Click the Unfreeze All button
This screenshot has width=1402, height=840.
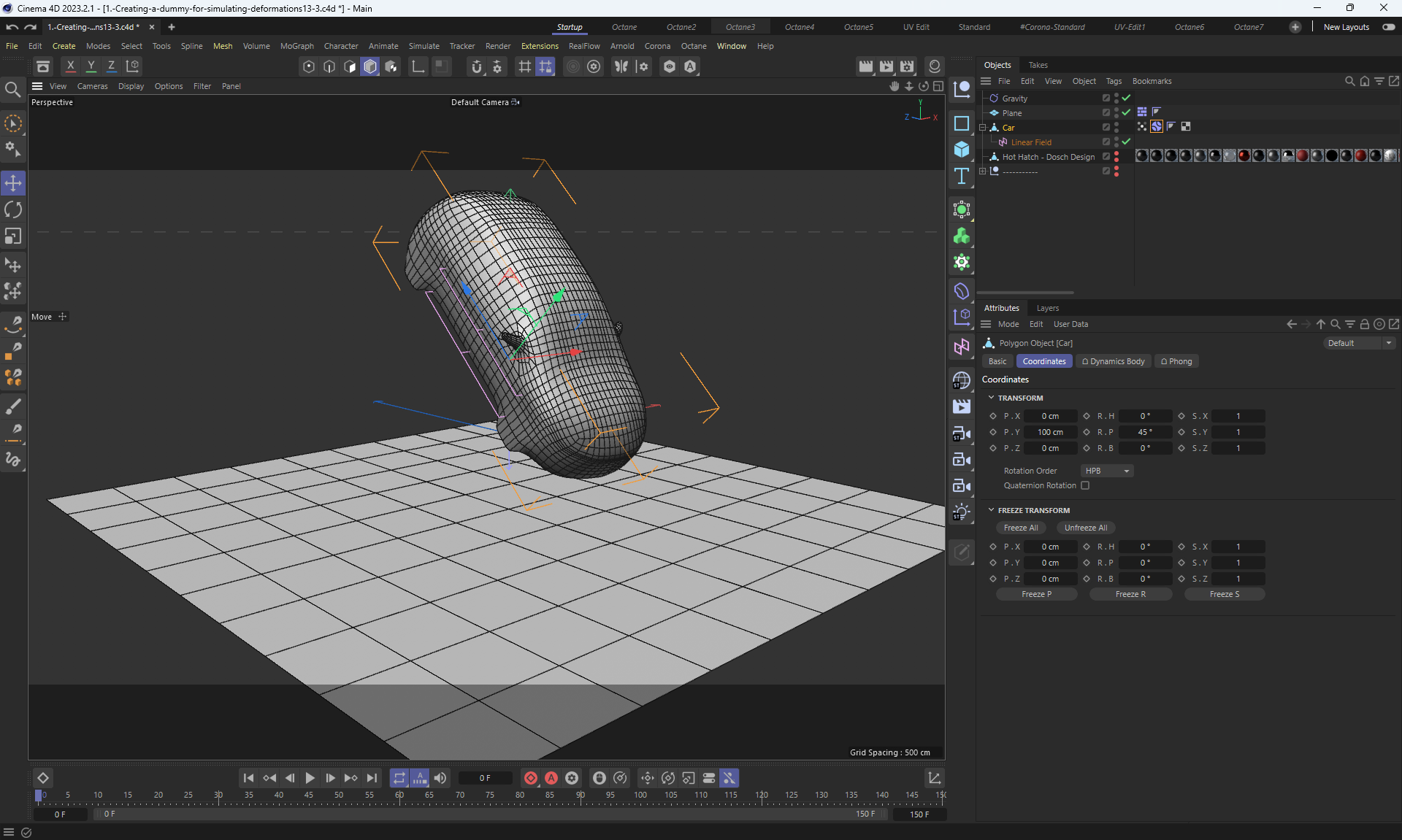coord(1085,528)
